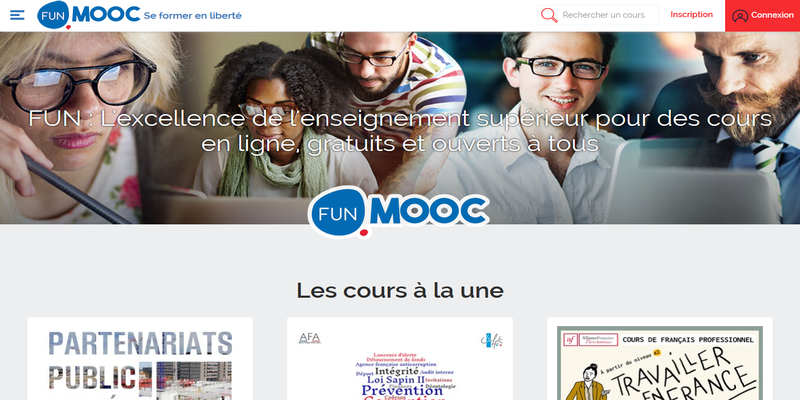Click the Les cours à la une heading

point(400,290)
